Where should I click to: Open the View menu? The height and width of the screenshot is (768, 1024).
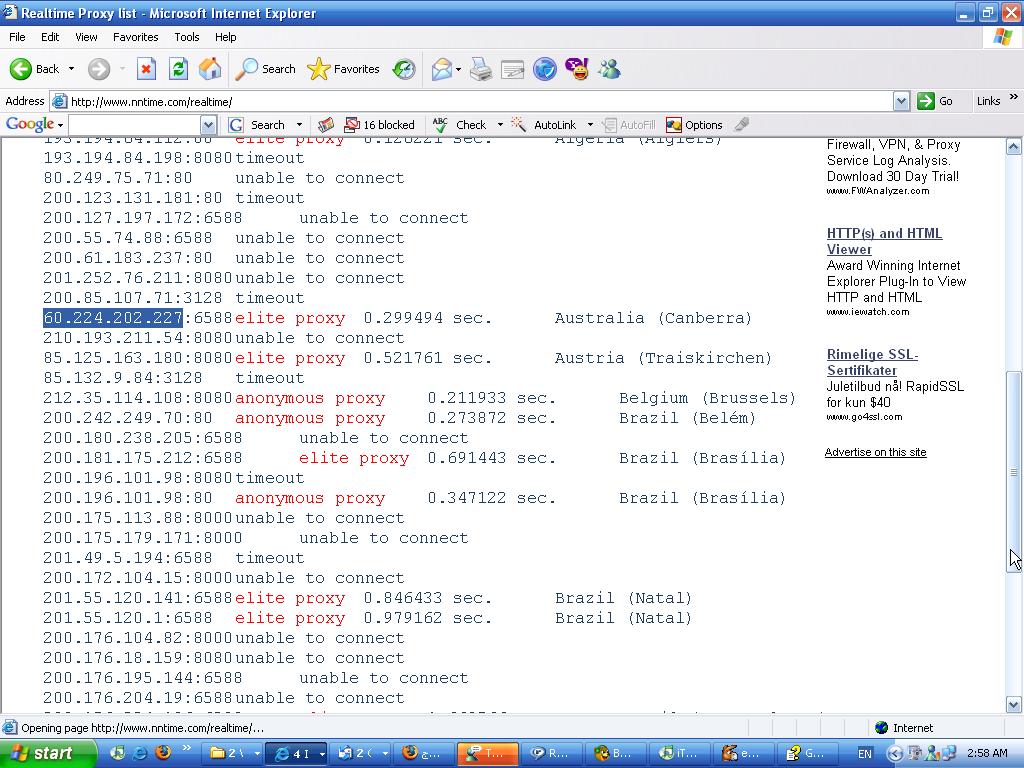[x=86, y=37]
